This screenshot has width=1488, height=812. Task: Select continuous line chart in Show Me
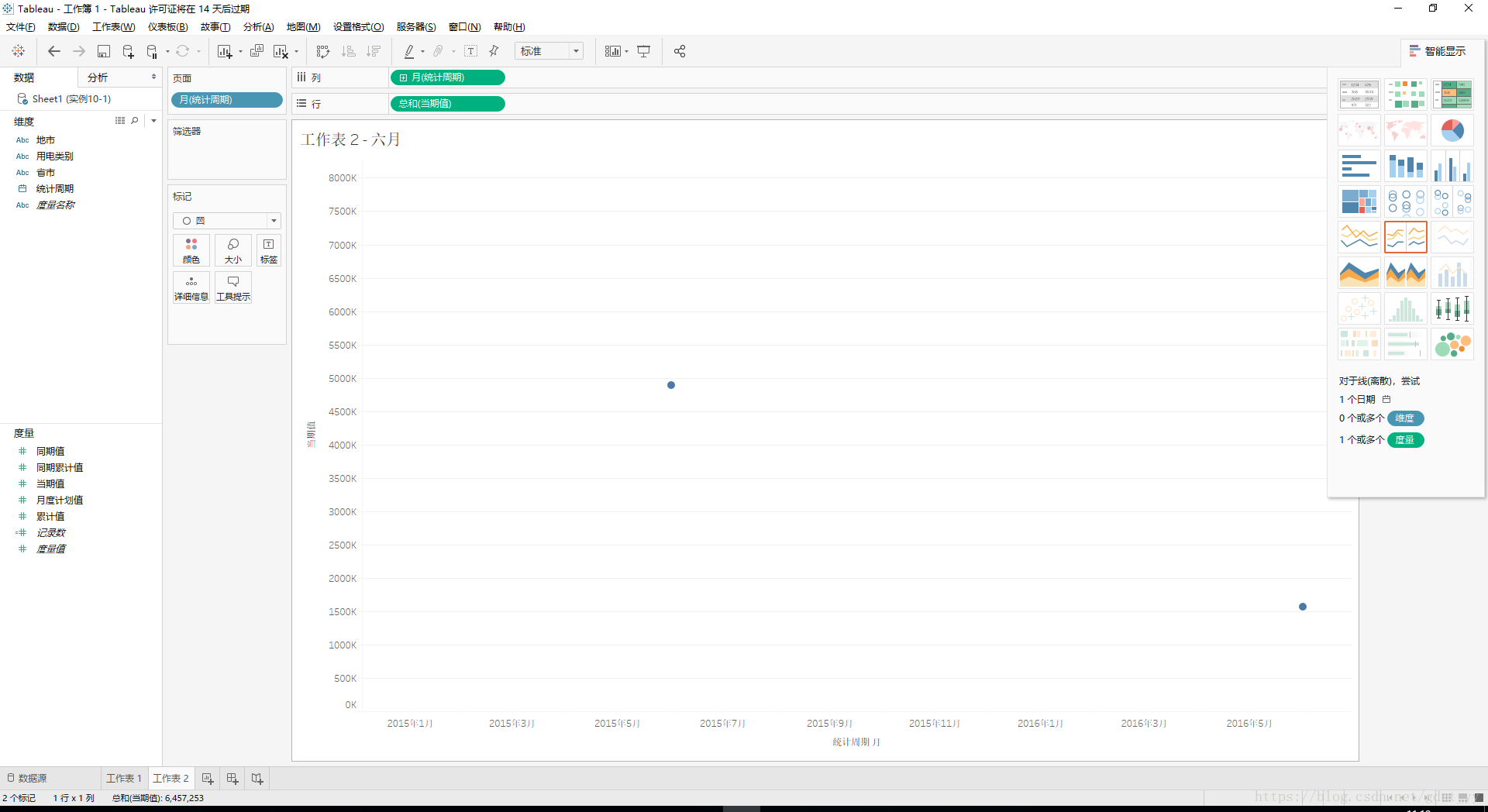1359,237
